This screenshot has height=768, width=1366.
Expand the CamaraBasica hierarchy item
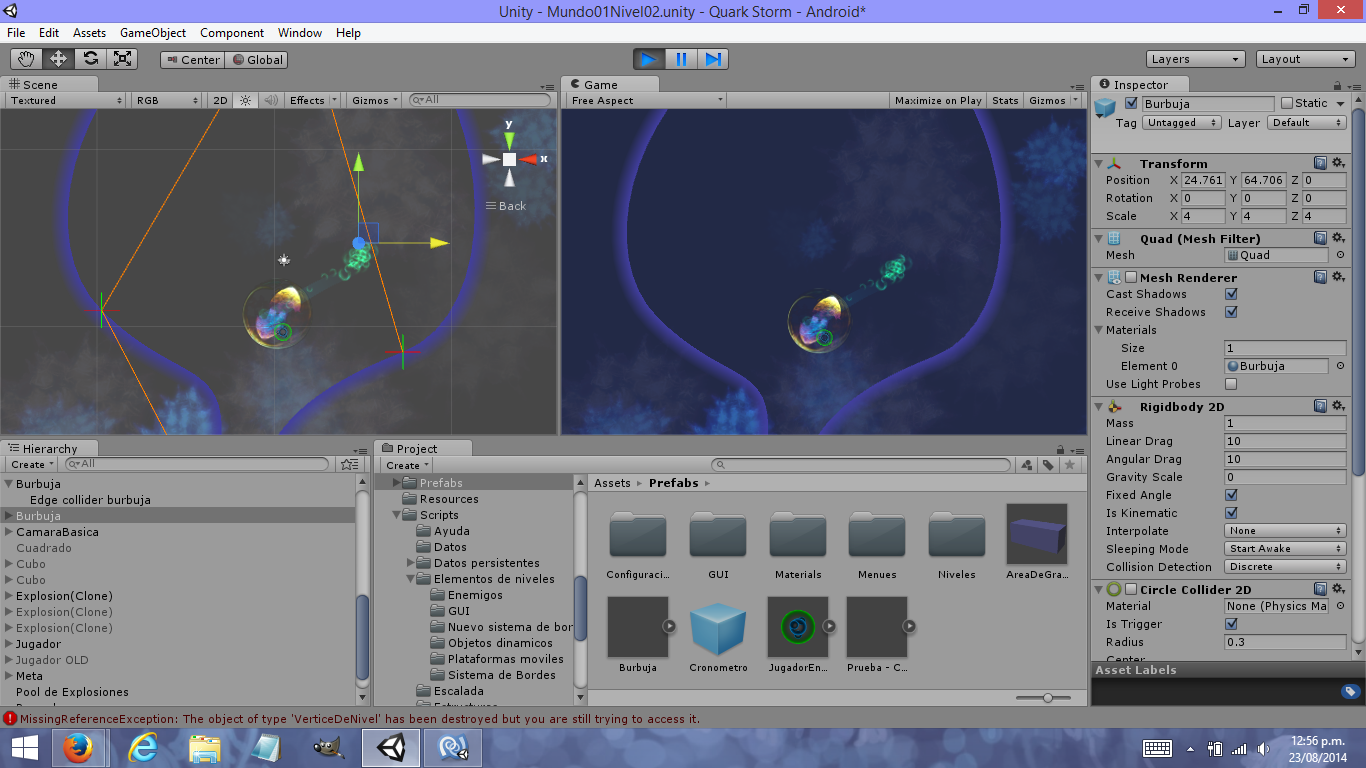8,532
